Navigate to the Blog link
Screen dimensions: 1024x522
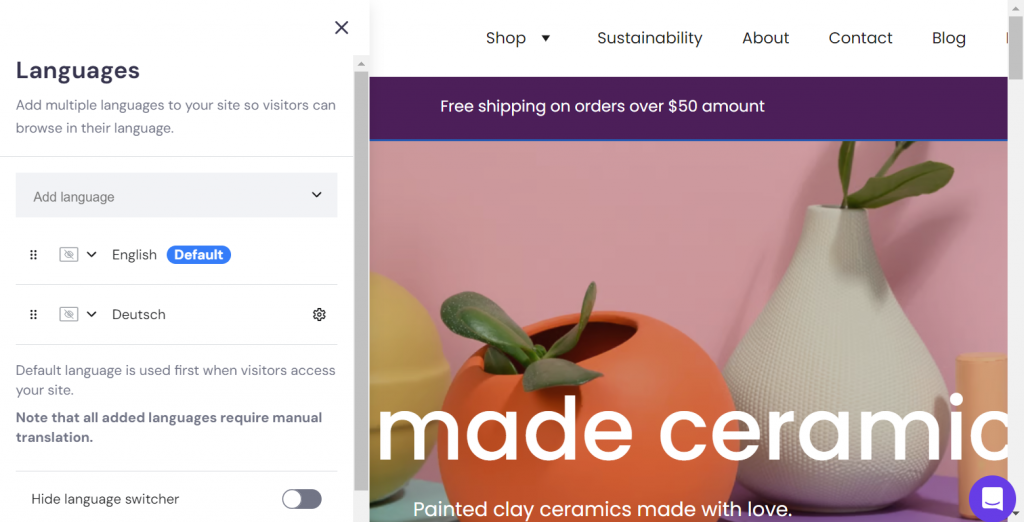948,38
